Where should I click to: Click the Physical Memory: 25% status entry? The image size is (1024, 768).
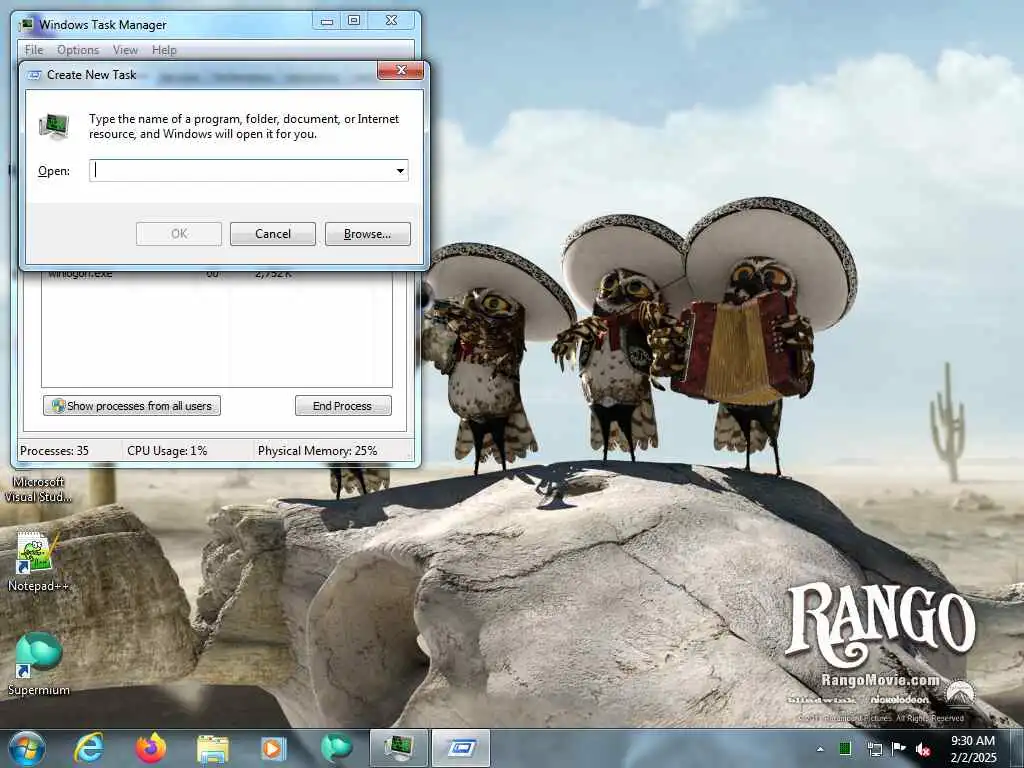(x=317, y=451)
